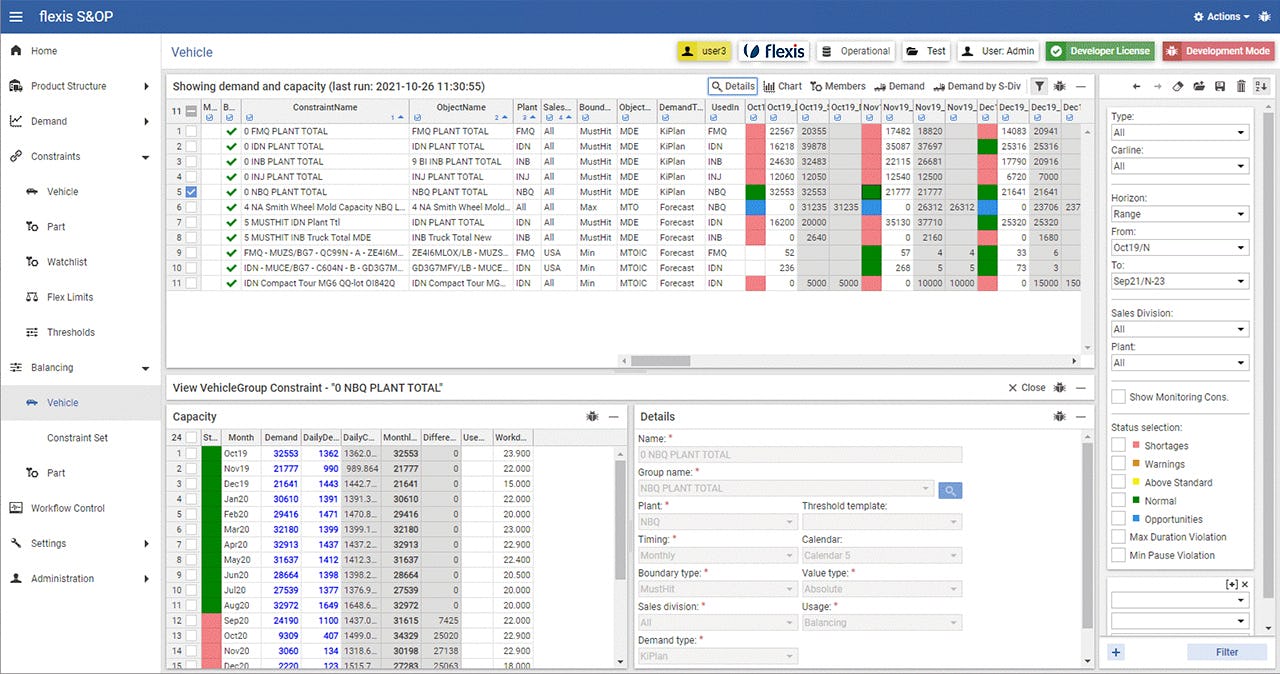Toggle Warnings status checkbox
This screenshot has width=1280, height=674.
coord(1118,464)
